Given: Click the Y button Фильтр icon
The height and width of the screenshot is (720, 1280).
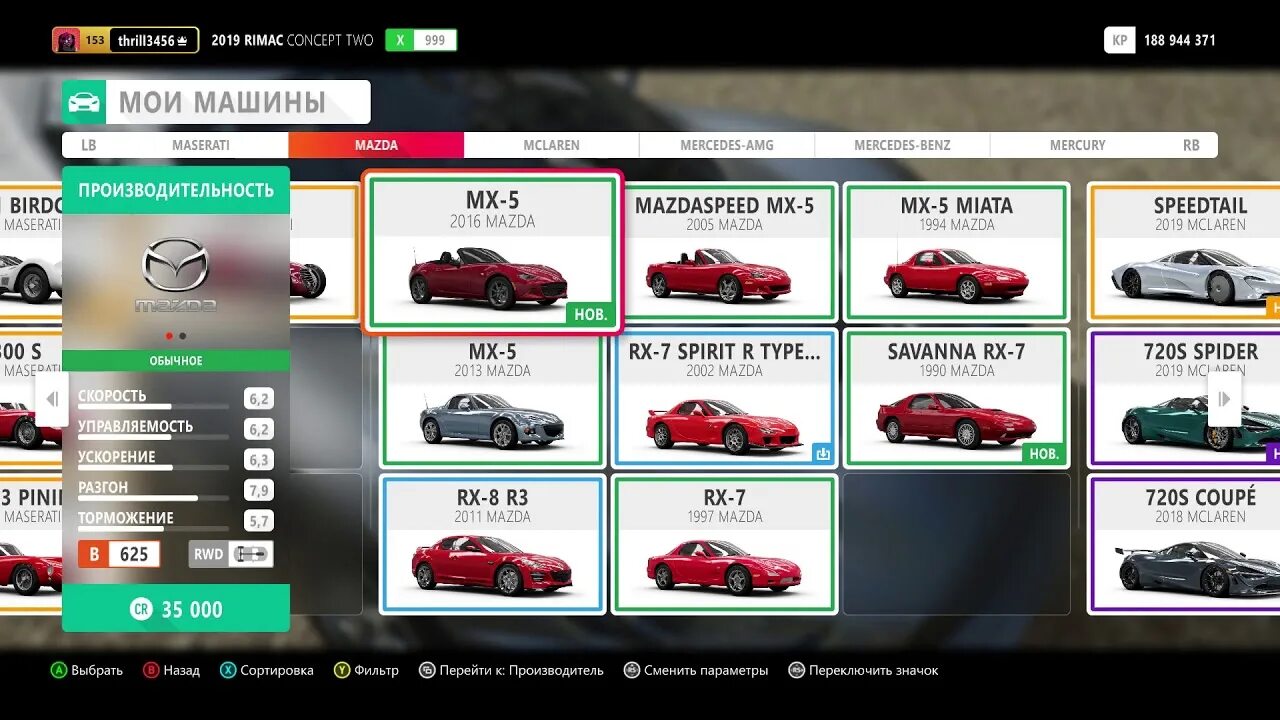Looking at the screenshot, I should point(342,670).
